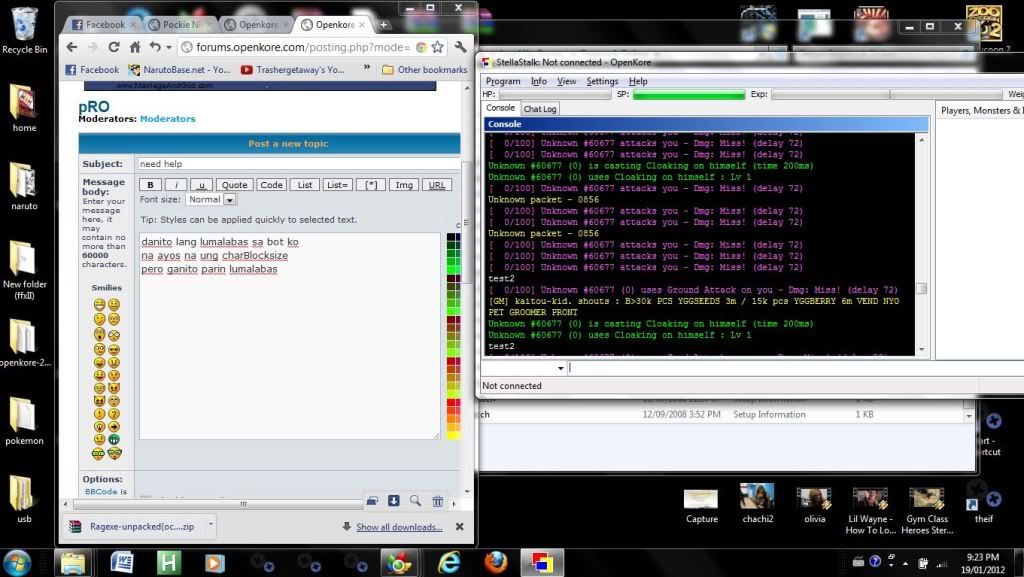Show hidden bookmarks chevron

click(367, 68)
